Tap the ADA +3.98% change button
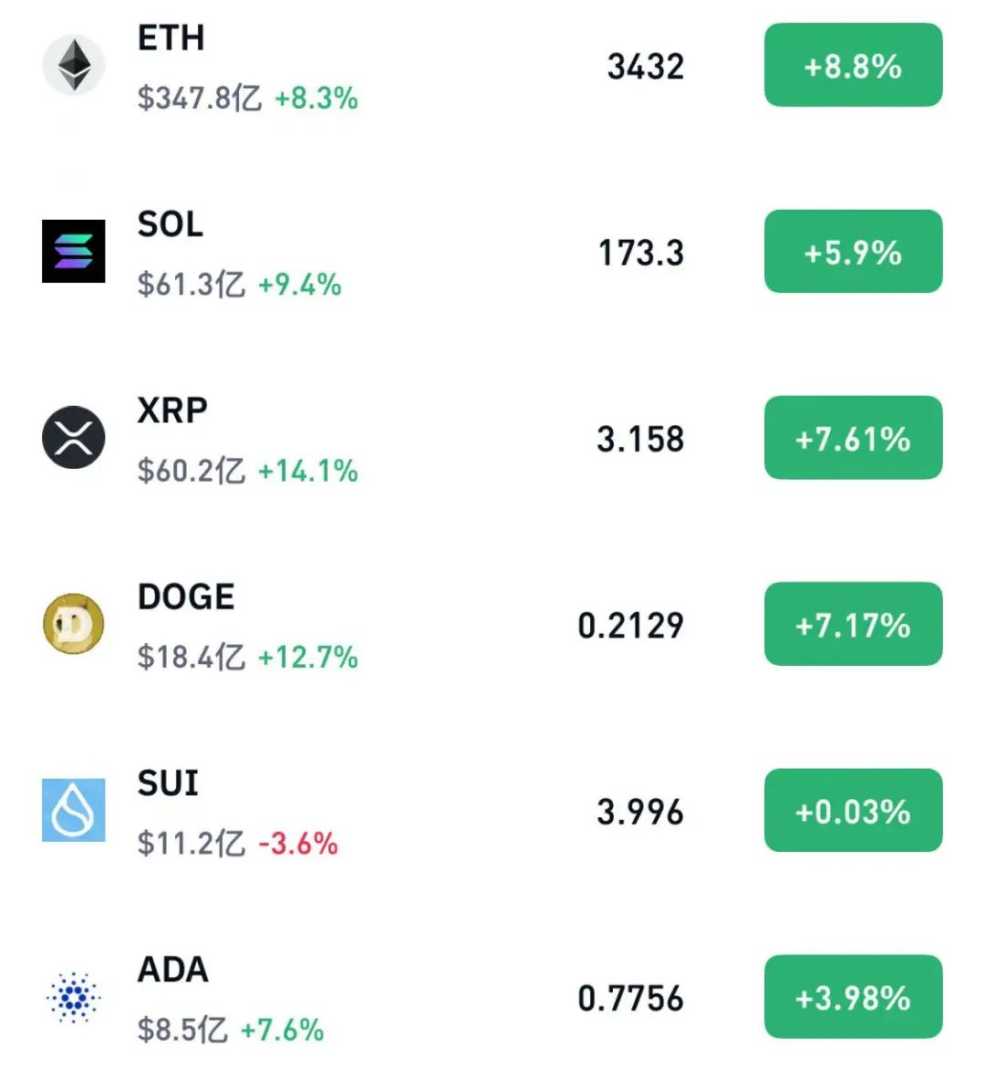The width and height of the screenshot is (985, 1080). click(x=853, y=997)
